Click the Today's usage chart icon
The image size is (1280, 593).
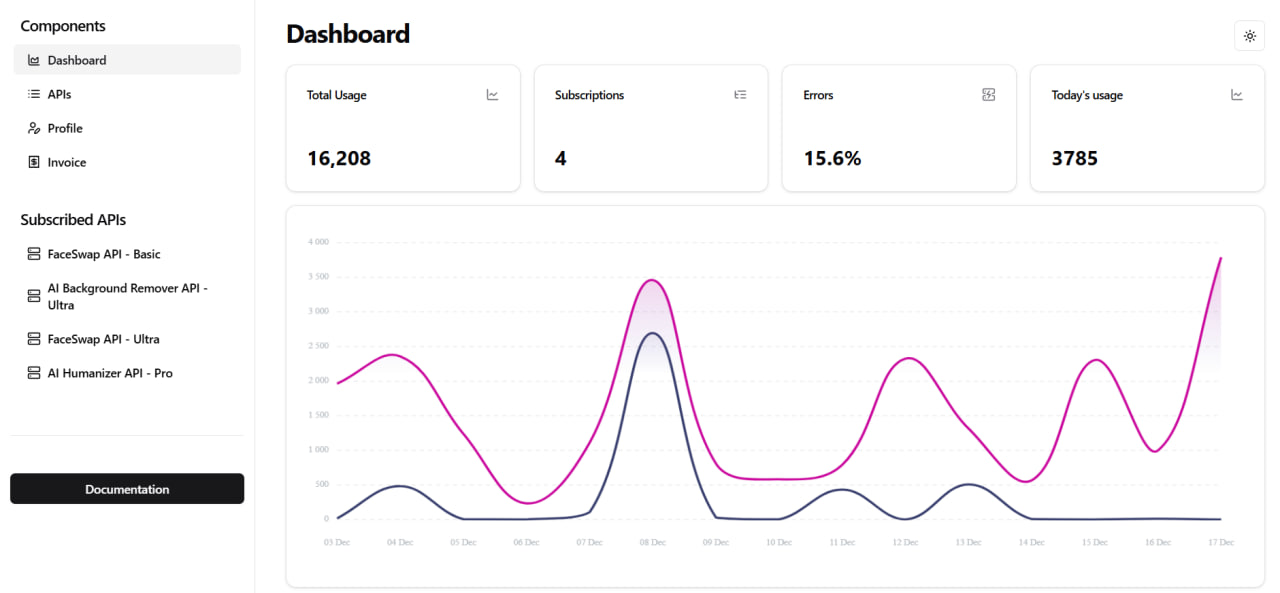point(1236,95)
